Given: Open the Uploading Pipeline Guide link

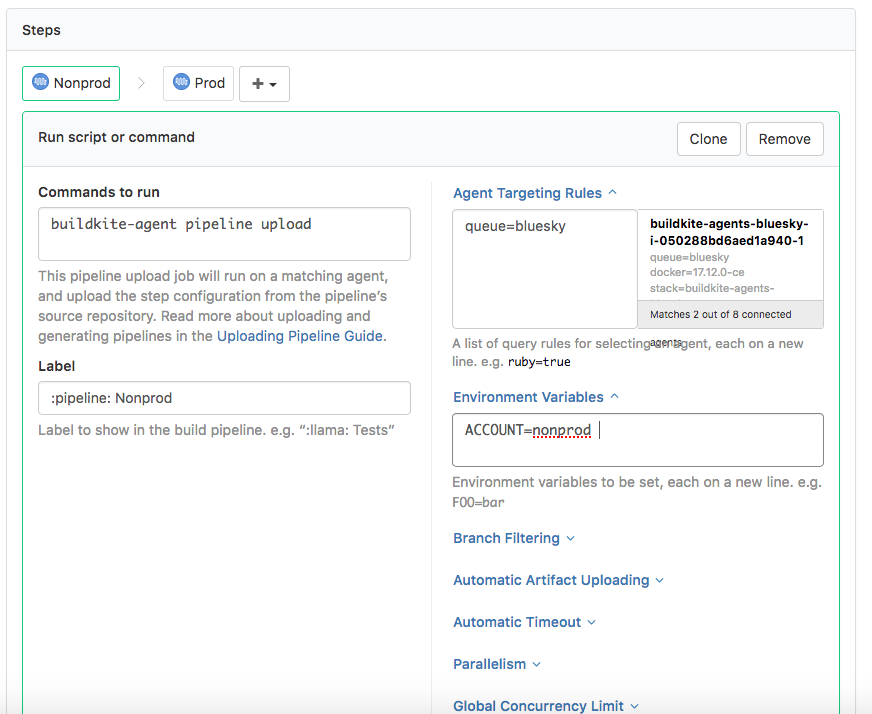Looking at the screenshot, I should coord(302,336).
